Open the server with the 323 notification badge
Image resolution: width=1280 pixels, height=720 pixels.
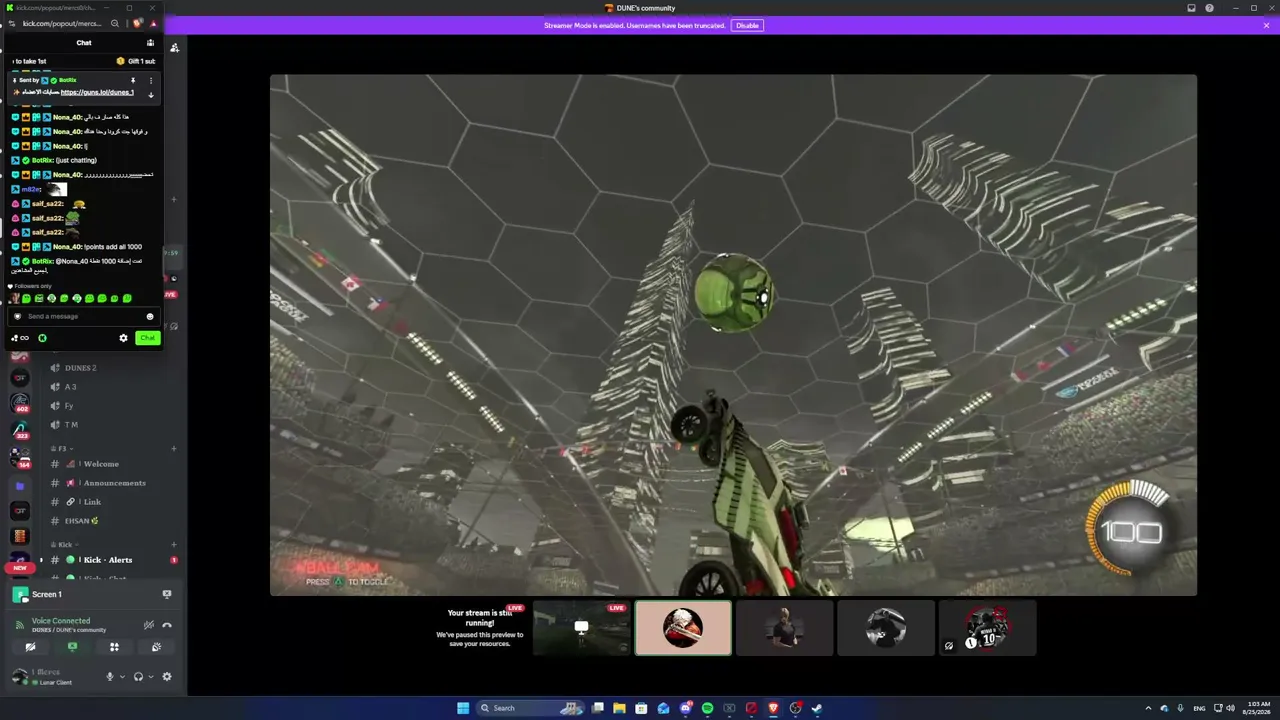pyautogui.click(x=20, y=431)
